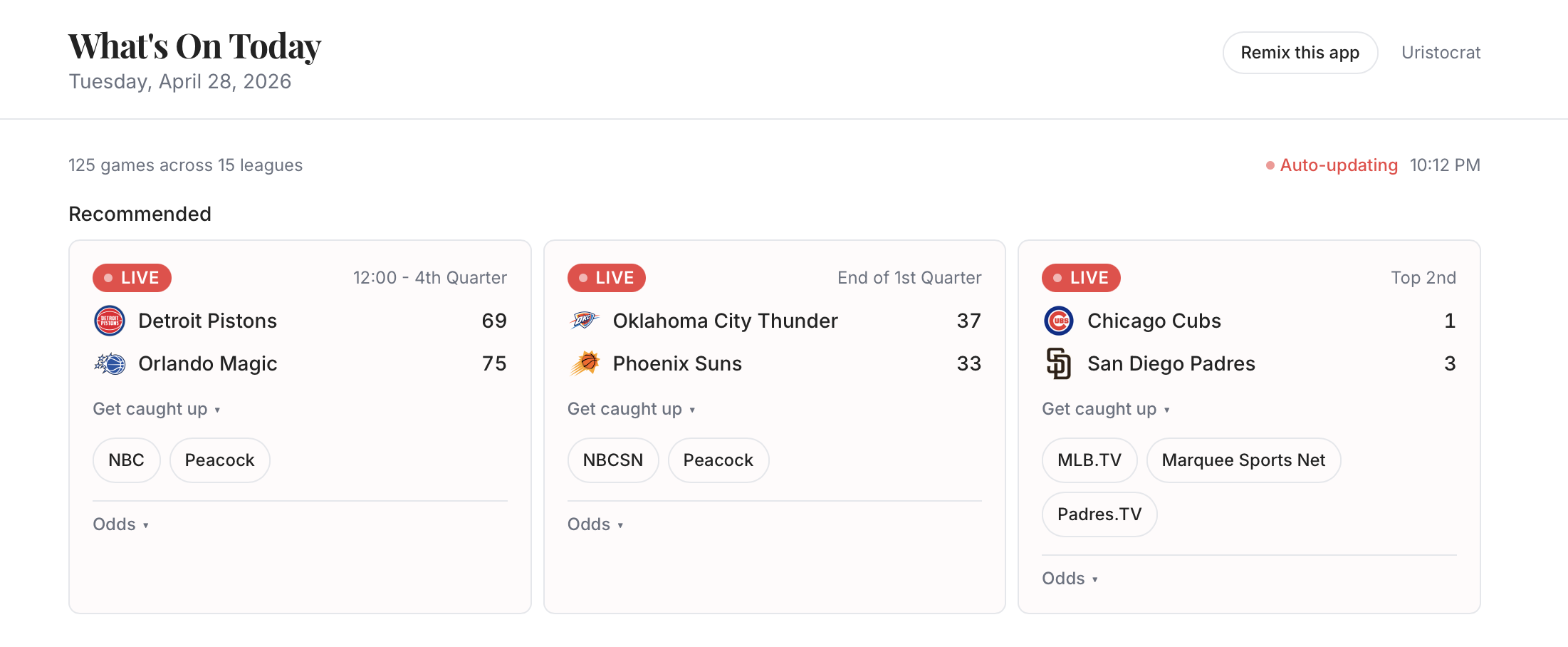1568x647 pixels.
Task: Expand Odds on the Pistons-Magic card
Action: pos(120,524)
